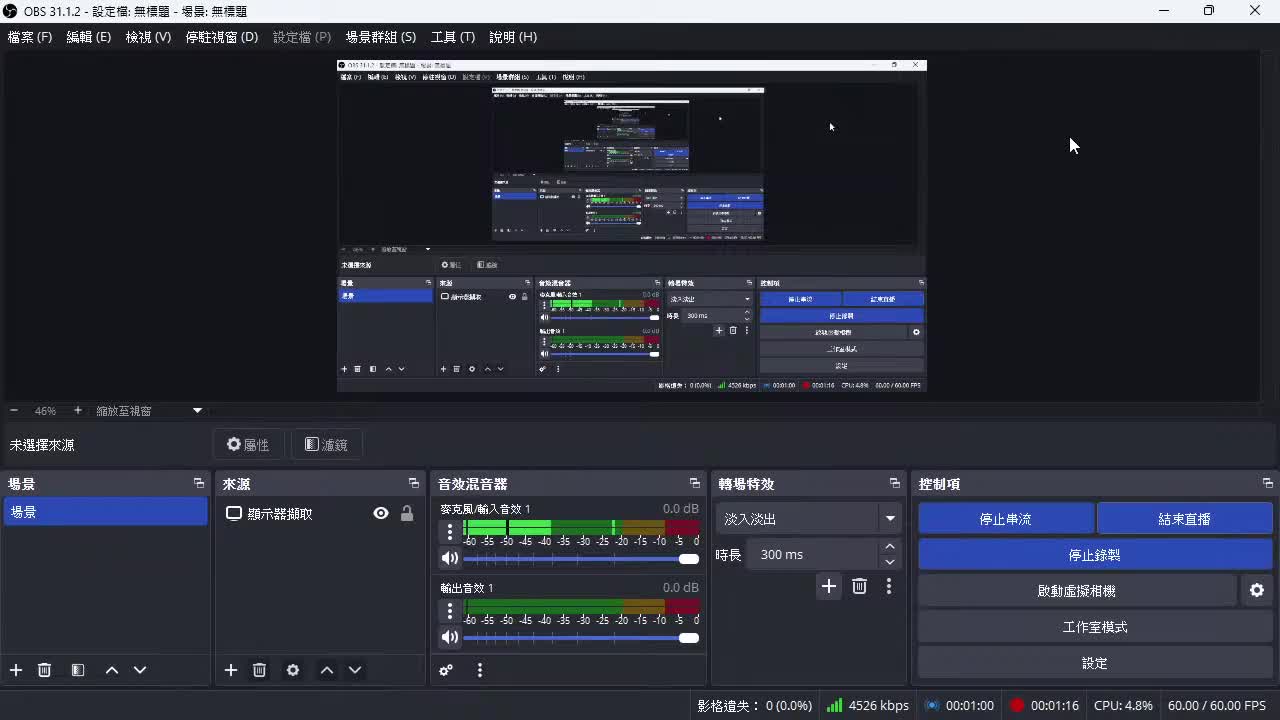Click the 結束直播 button
The width and height of the screenshot is (1280, 720).
1185,519
